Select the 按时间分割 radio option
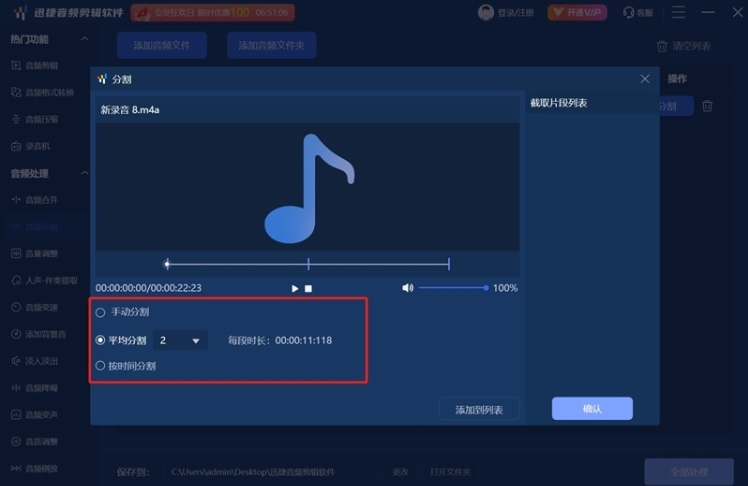The width and height of the screenshot is (748, 486). point(100,366)
